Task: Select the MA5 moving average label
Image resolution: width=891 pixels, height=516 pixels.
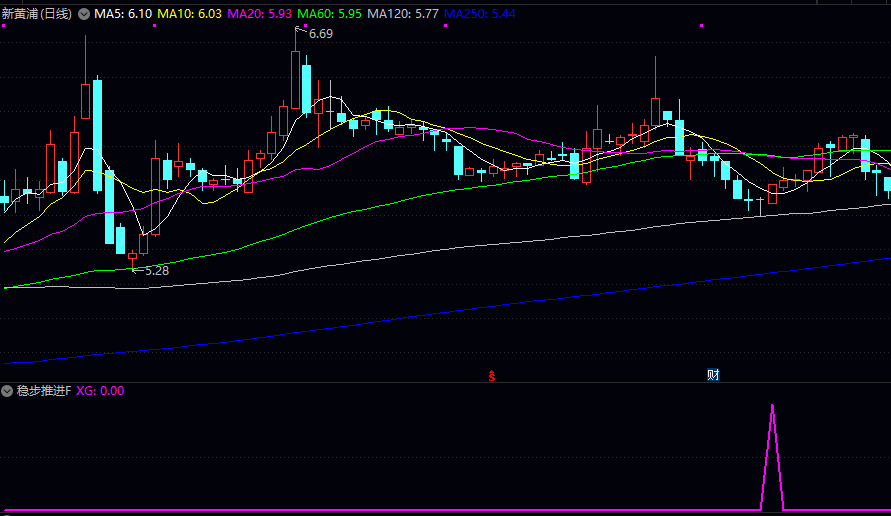Action: coord(123,14)
